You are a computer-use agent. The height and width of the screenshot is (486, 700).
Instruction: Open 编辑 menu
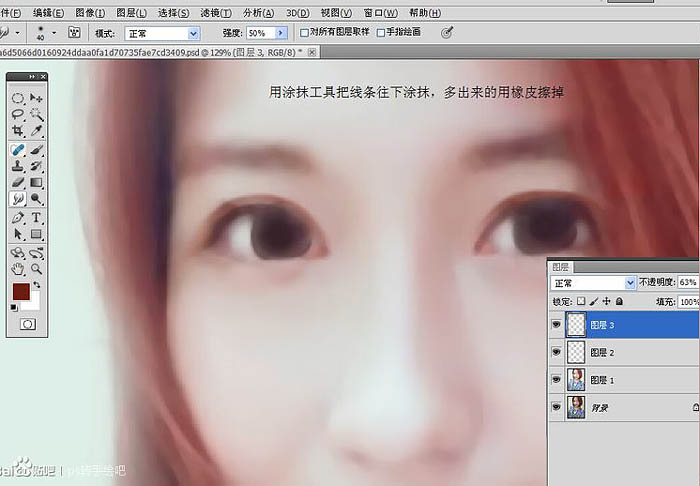tap(48, 13)
